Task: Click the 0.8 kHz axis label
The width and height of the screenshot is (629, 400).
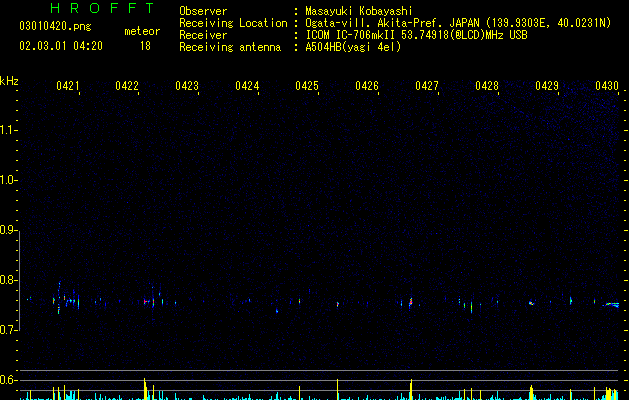Action: point(8,280)
